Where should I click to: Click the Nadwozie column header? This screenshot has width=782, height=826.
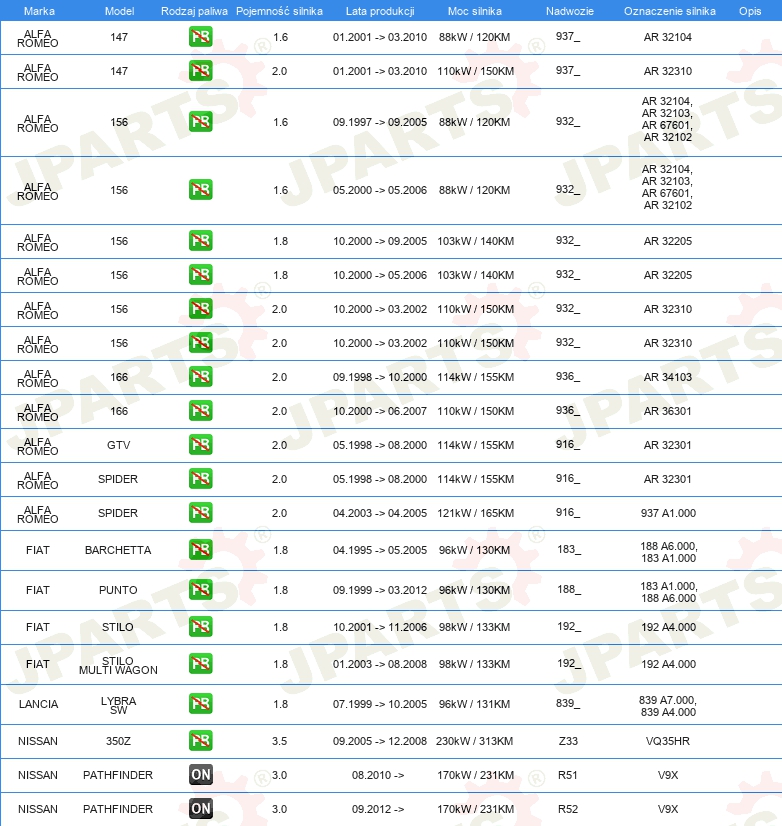[570, 11]
